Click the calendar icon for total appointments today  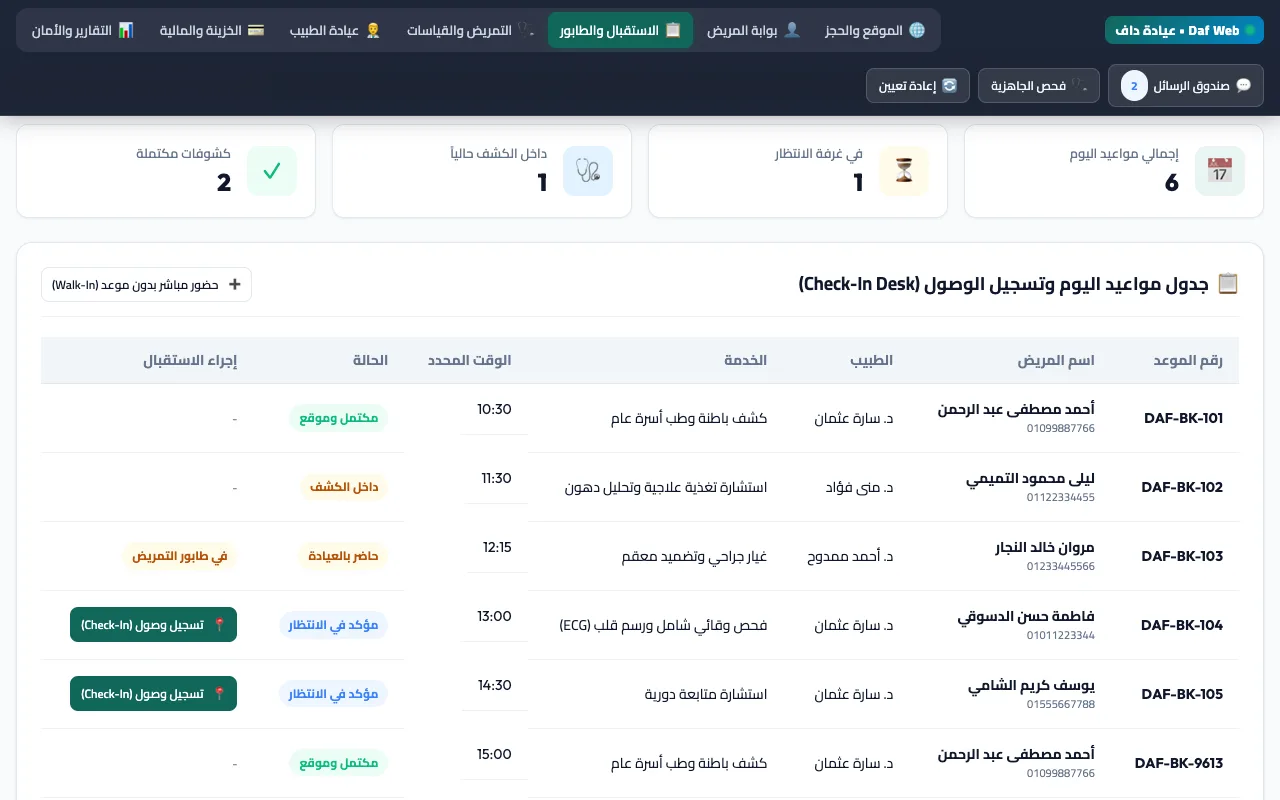[1220, 171]
